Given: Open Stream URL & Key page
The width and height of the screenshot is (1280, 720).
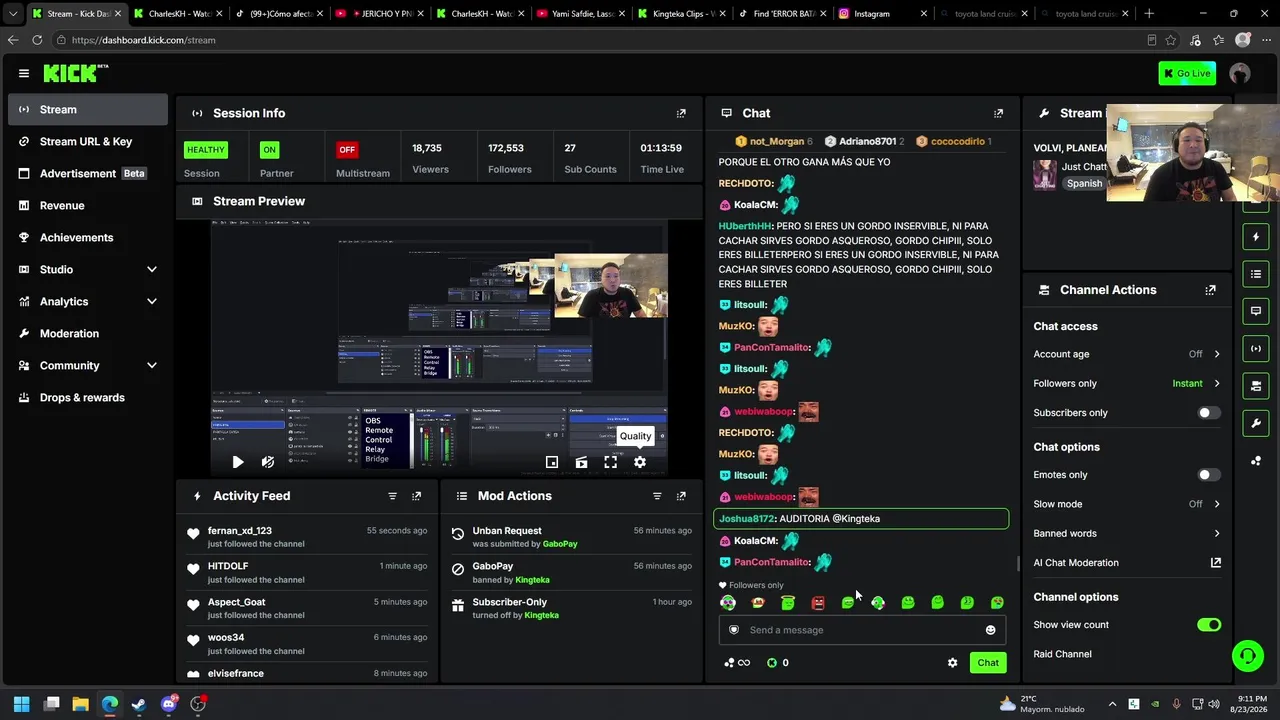Looking at the screenshot, I should tap(88, 141).
